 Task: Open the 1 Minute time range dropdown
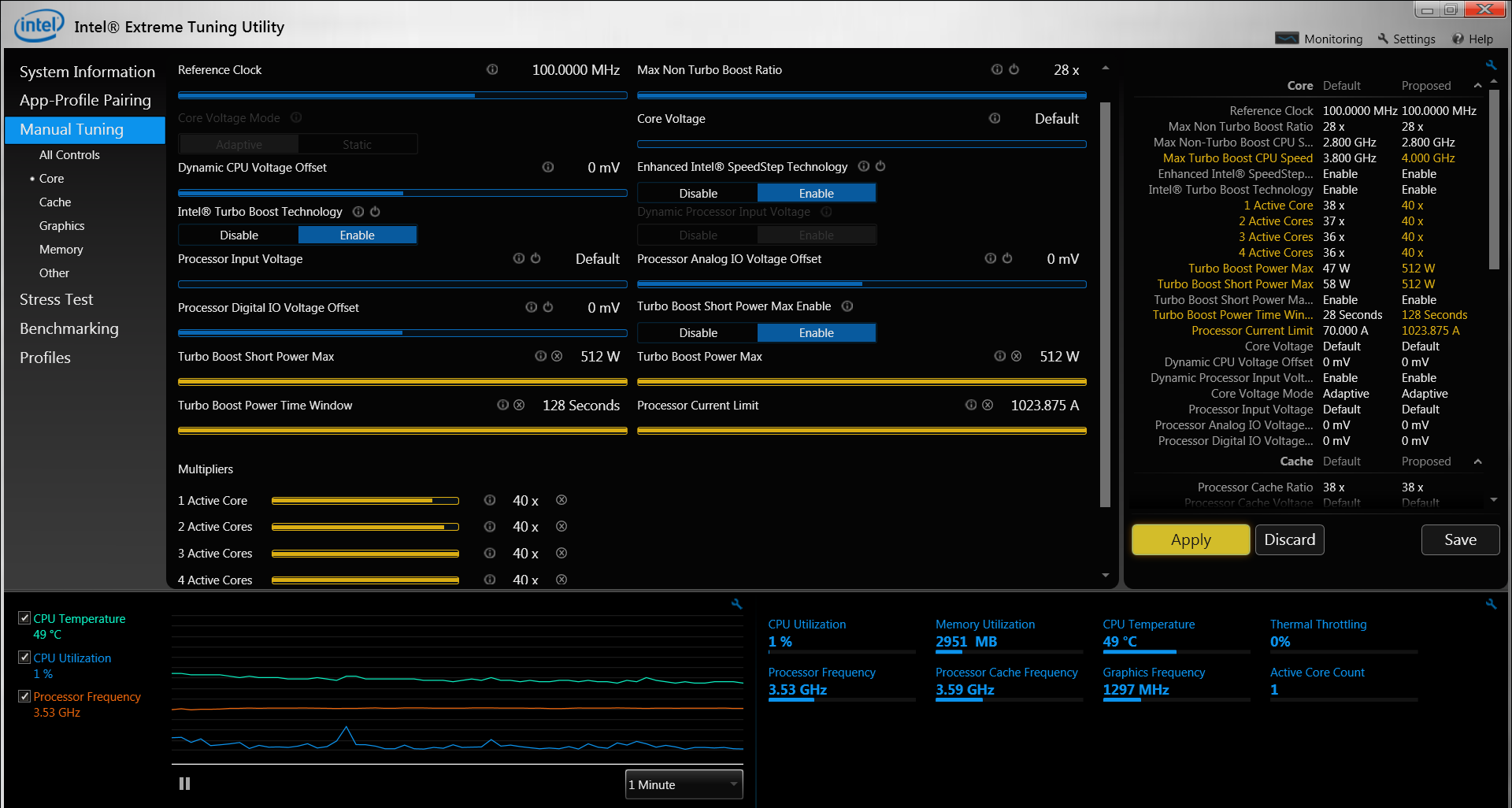(684, 784)
